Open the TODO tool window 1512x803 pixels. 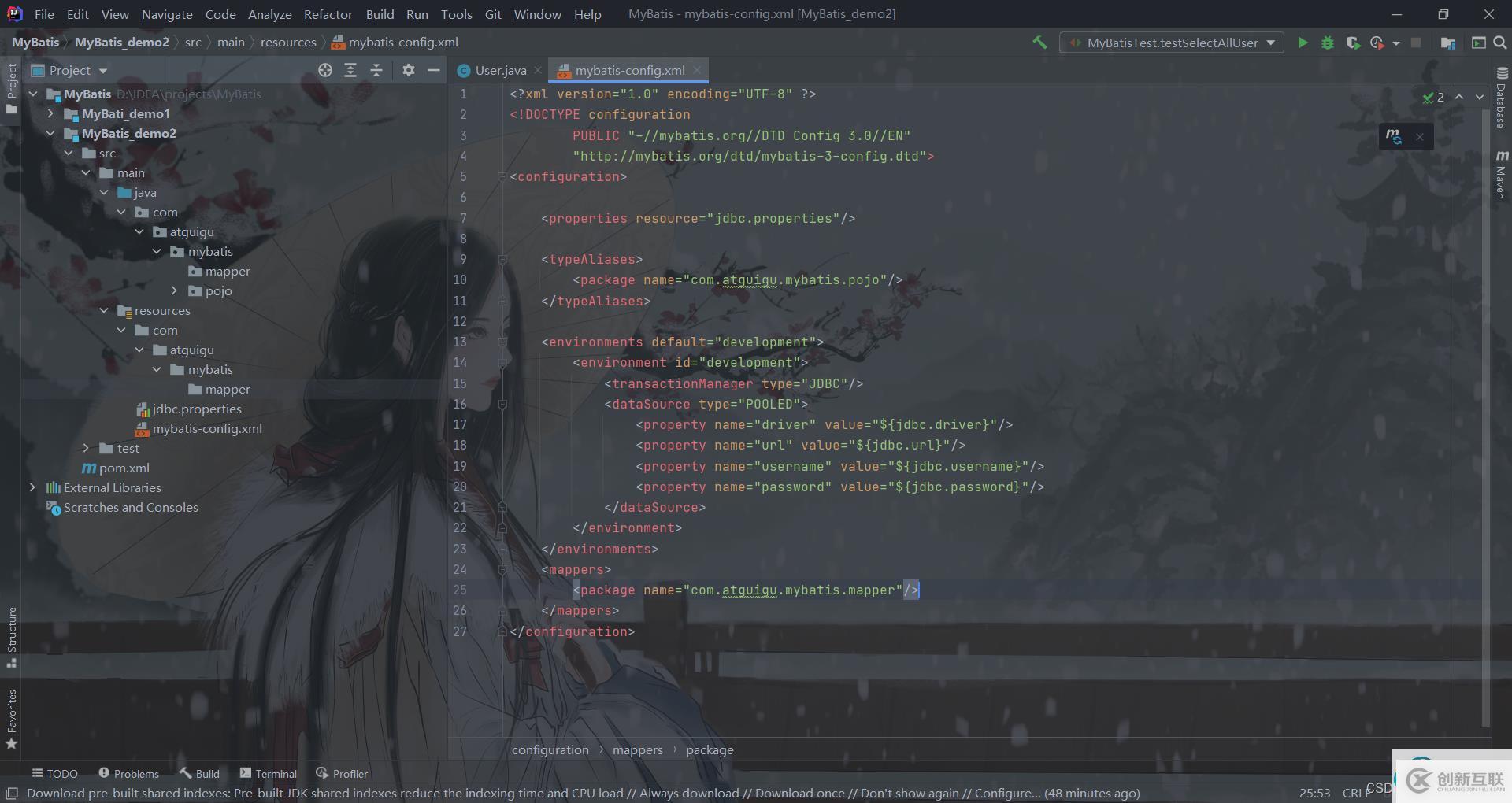pos(54,774)
